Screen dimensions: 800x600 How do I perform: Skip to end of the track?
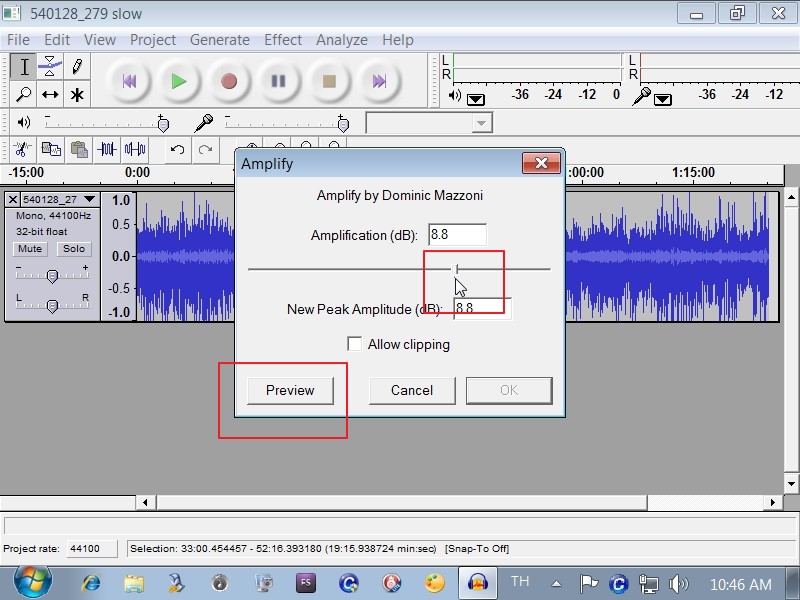click(x=379, y=81)
